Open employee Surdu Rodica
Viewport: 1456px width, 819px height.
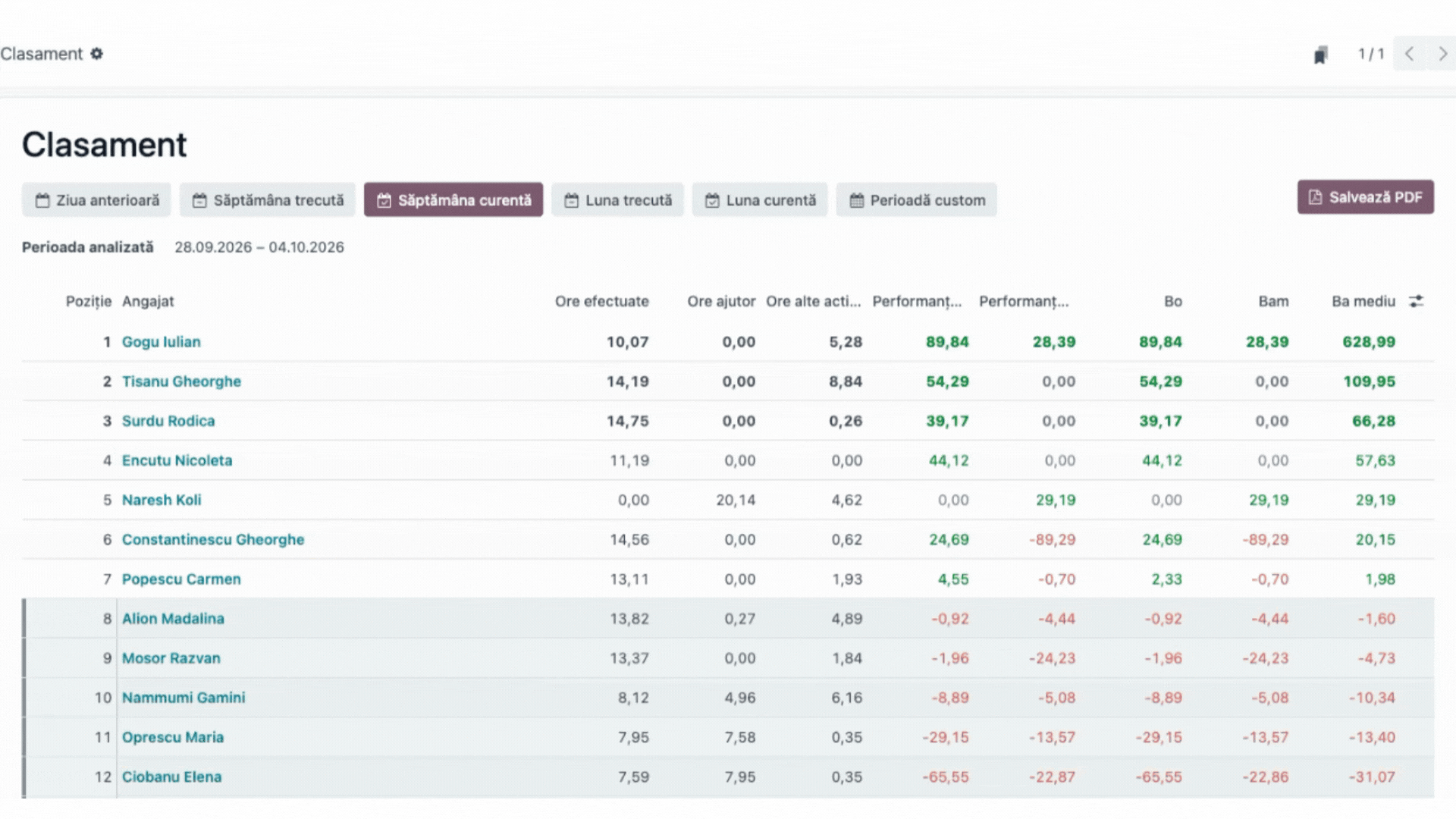pyautogui.click(x=168, y=421)
